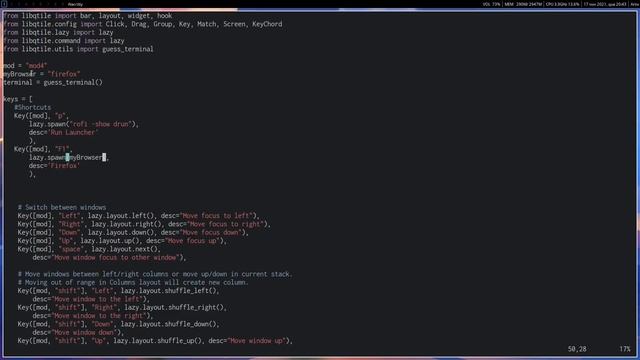This screenshot has height=360, width=640.
Task: Click the VOL volume widget
Action: [x=491, y=4]
